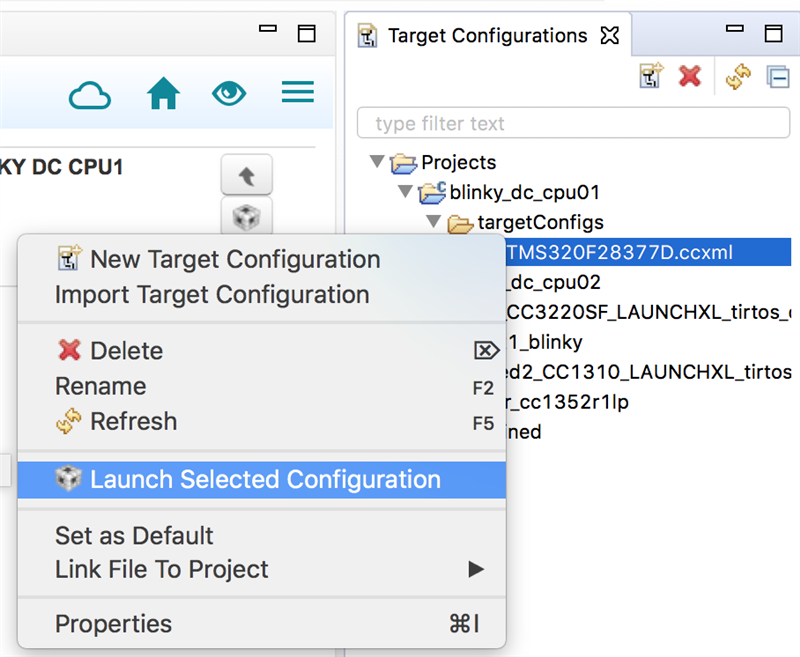Select Set as Default option
Screen dimensions: 800x657
pyautogui.click(x=134, y=535)
